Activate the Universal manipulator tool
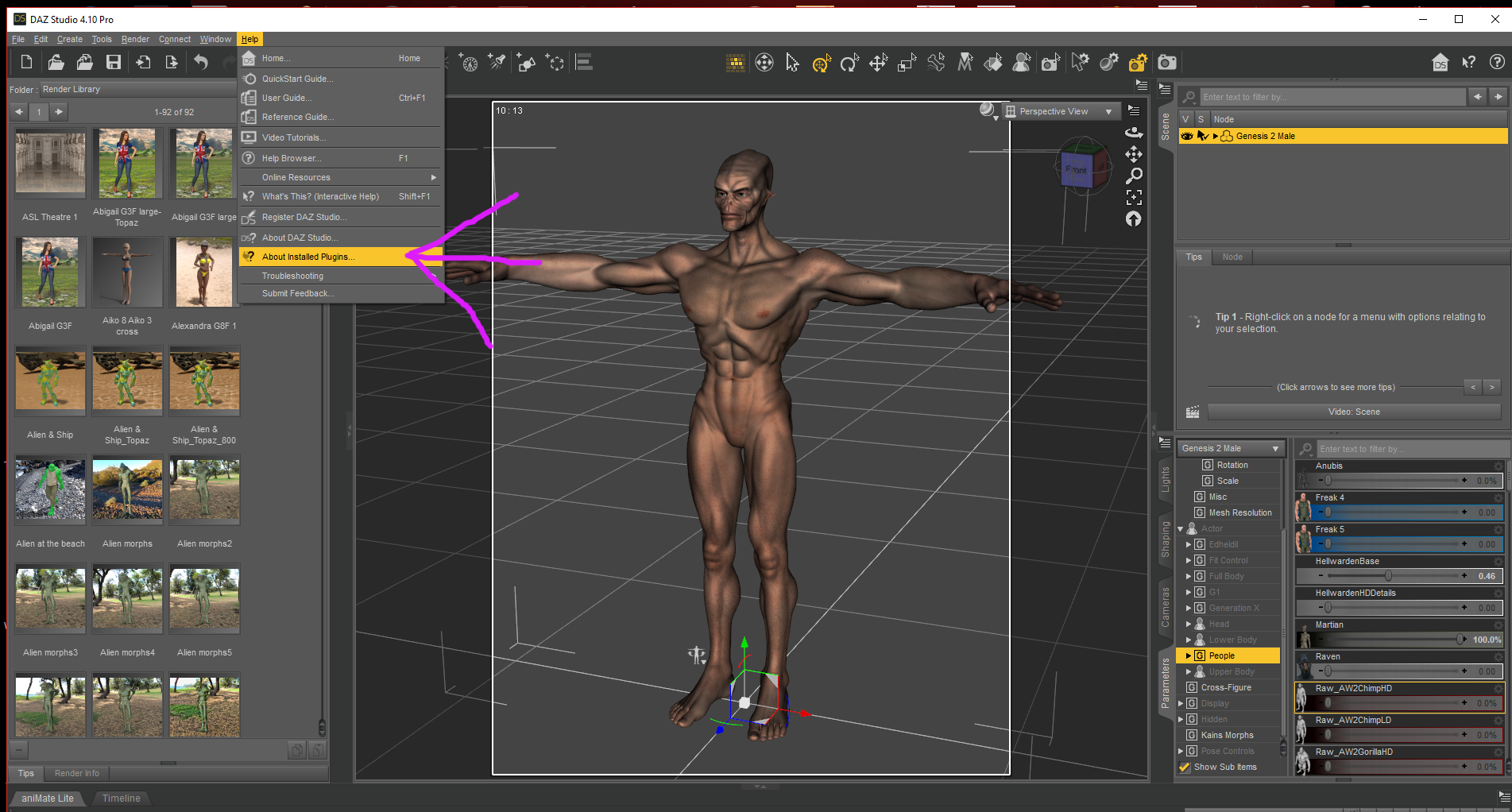The width and height of the screenshot is (1512, 812). 821,62
